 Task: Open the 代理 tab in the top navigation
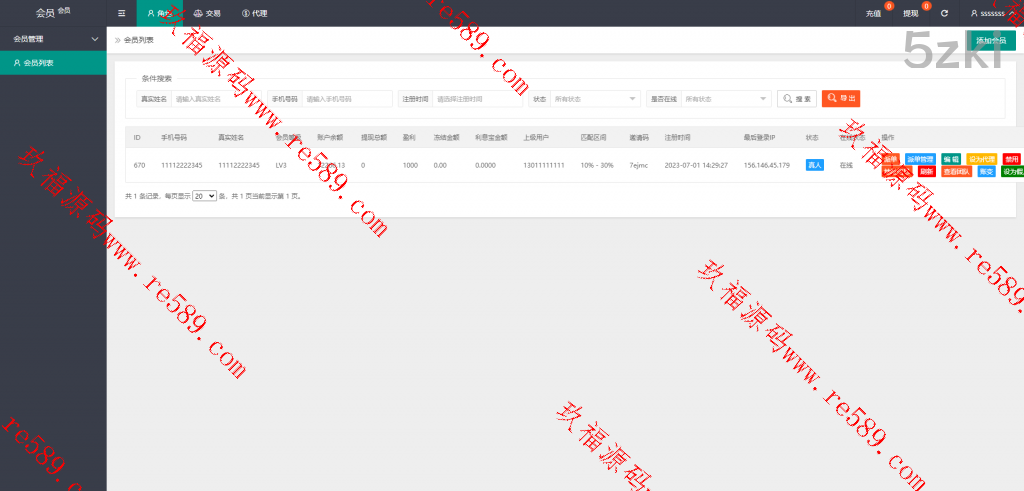coord(254,13)
